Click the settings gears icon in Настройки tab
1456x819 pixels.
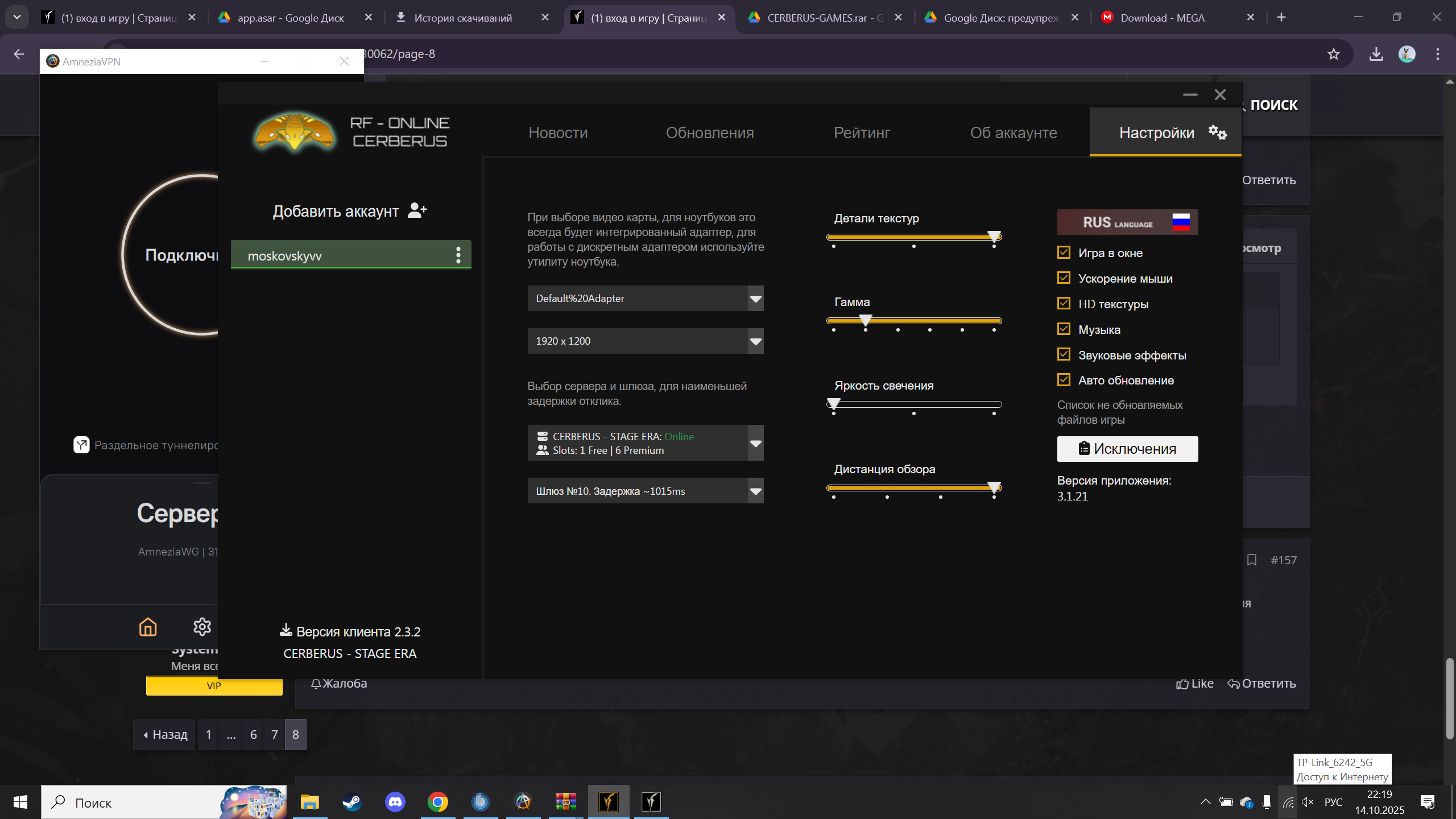(x=1217, y=133)
